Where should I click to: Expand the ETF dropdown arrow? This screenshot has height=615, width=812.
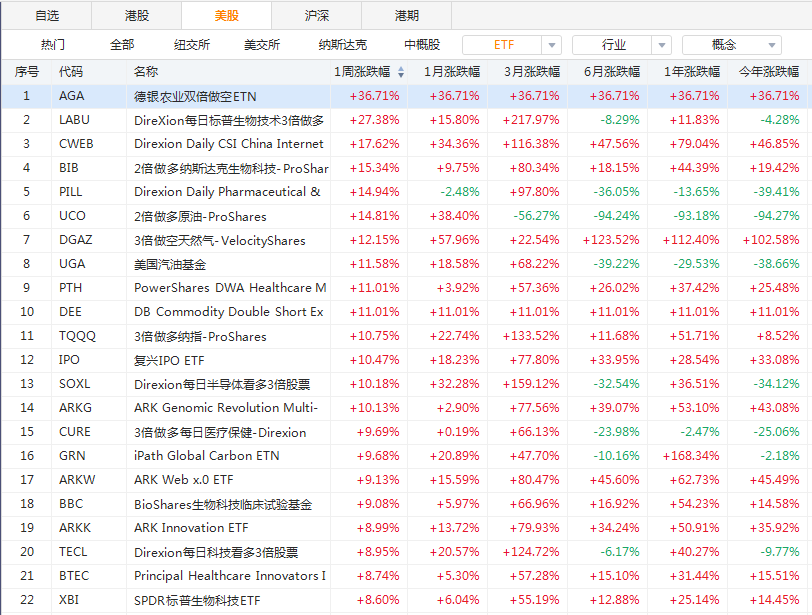pyautogui.click(x=552, y=45)
